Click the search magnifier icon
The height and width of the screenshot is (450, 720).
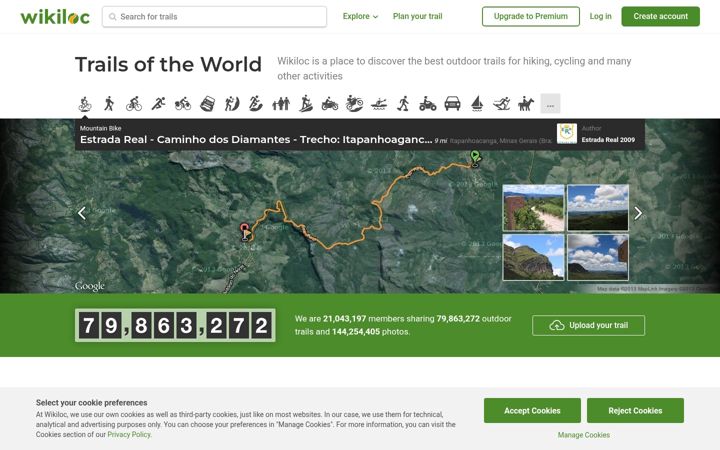tap(112, 17)
